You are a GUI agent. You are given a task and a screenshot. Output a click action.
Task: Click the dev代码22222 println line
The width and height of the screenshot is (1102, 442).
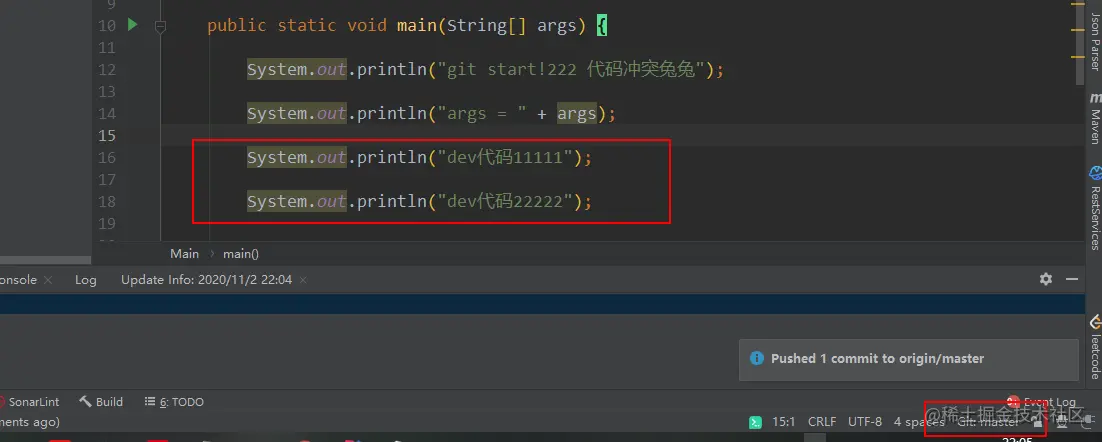coord(420,202)
